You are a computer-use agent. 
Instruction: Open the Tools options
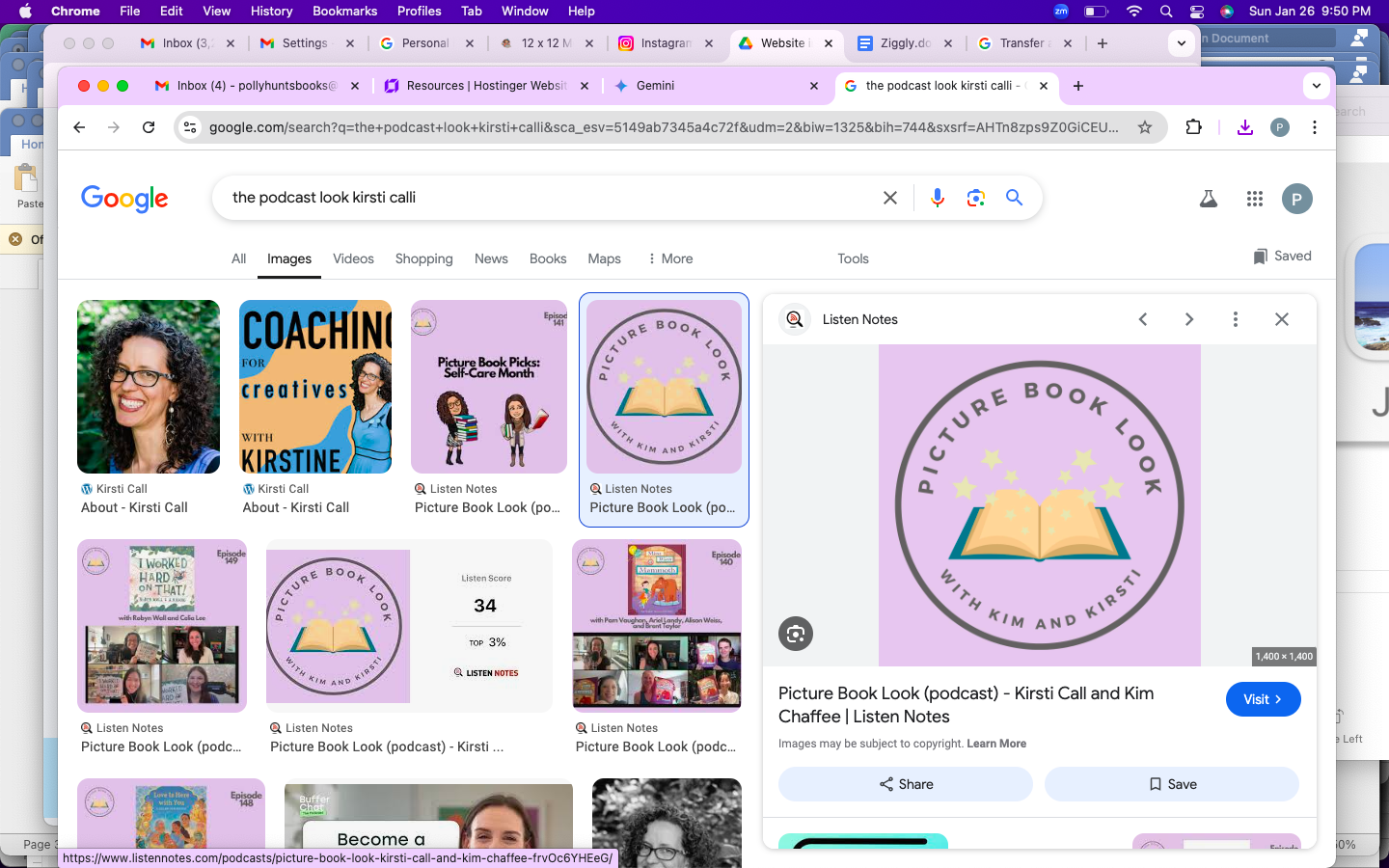click(853, 258)
